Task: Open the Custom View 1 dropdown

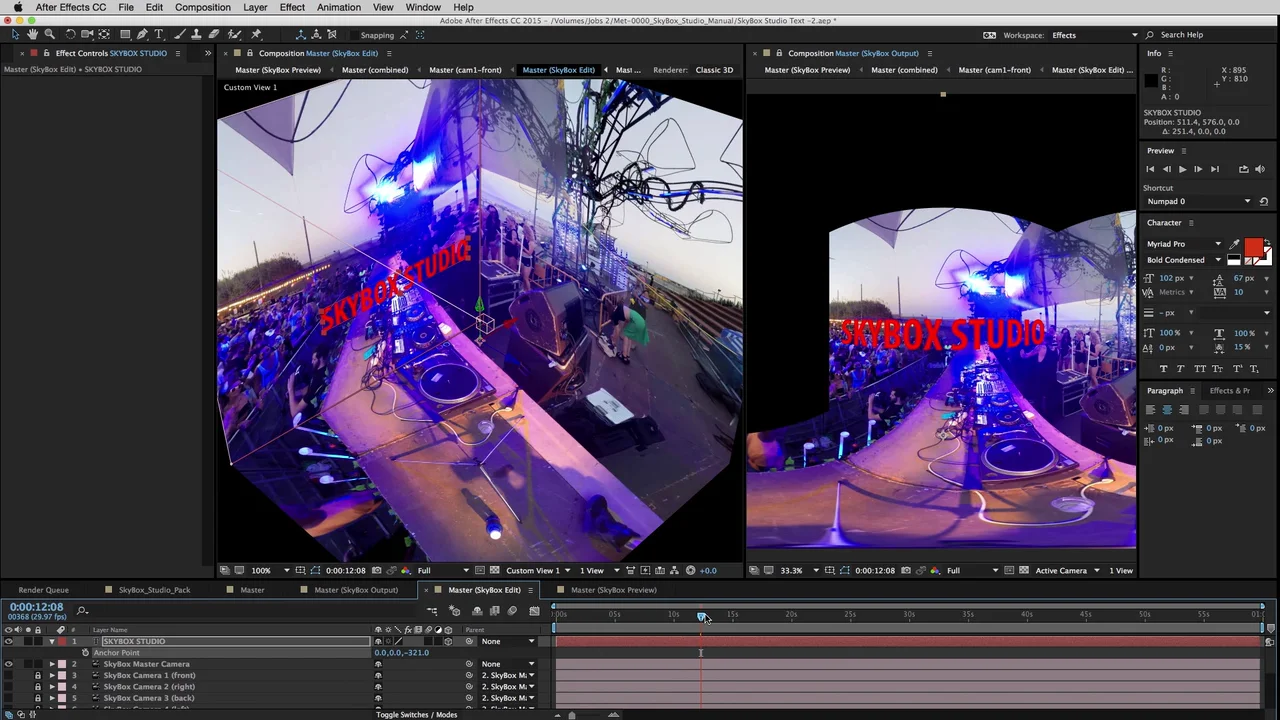Action: (x=569, y=571)
